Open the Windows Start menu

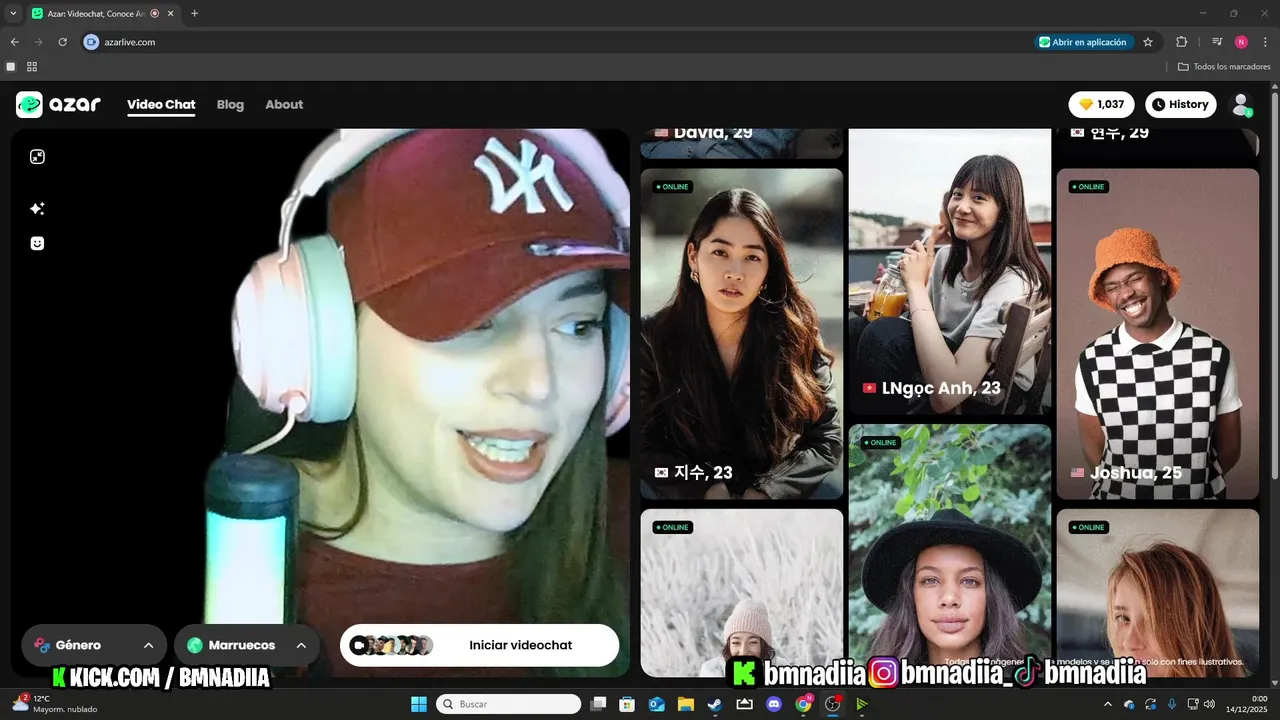coord(419,704)
